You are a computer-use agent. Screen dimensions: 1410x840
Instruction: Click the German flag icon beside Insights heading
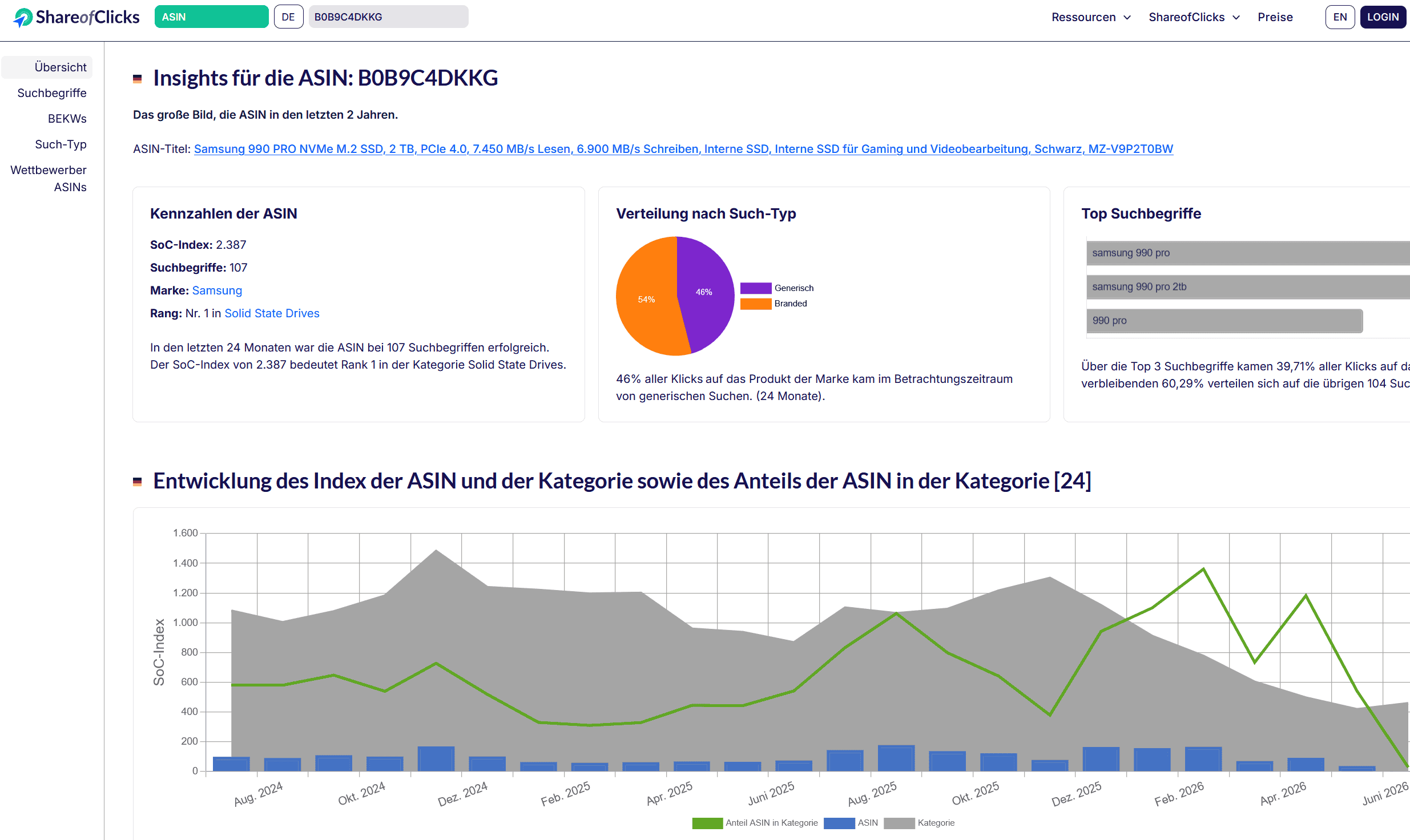tap(137, 79)
